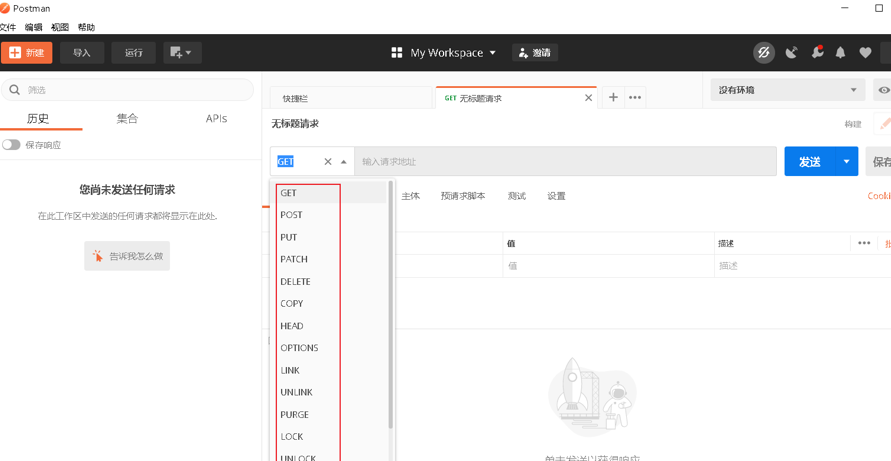Collapse the method dropdown arrow

click(343, 161)
